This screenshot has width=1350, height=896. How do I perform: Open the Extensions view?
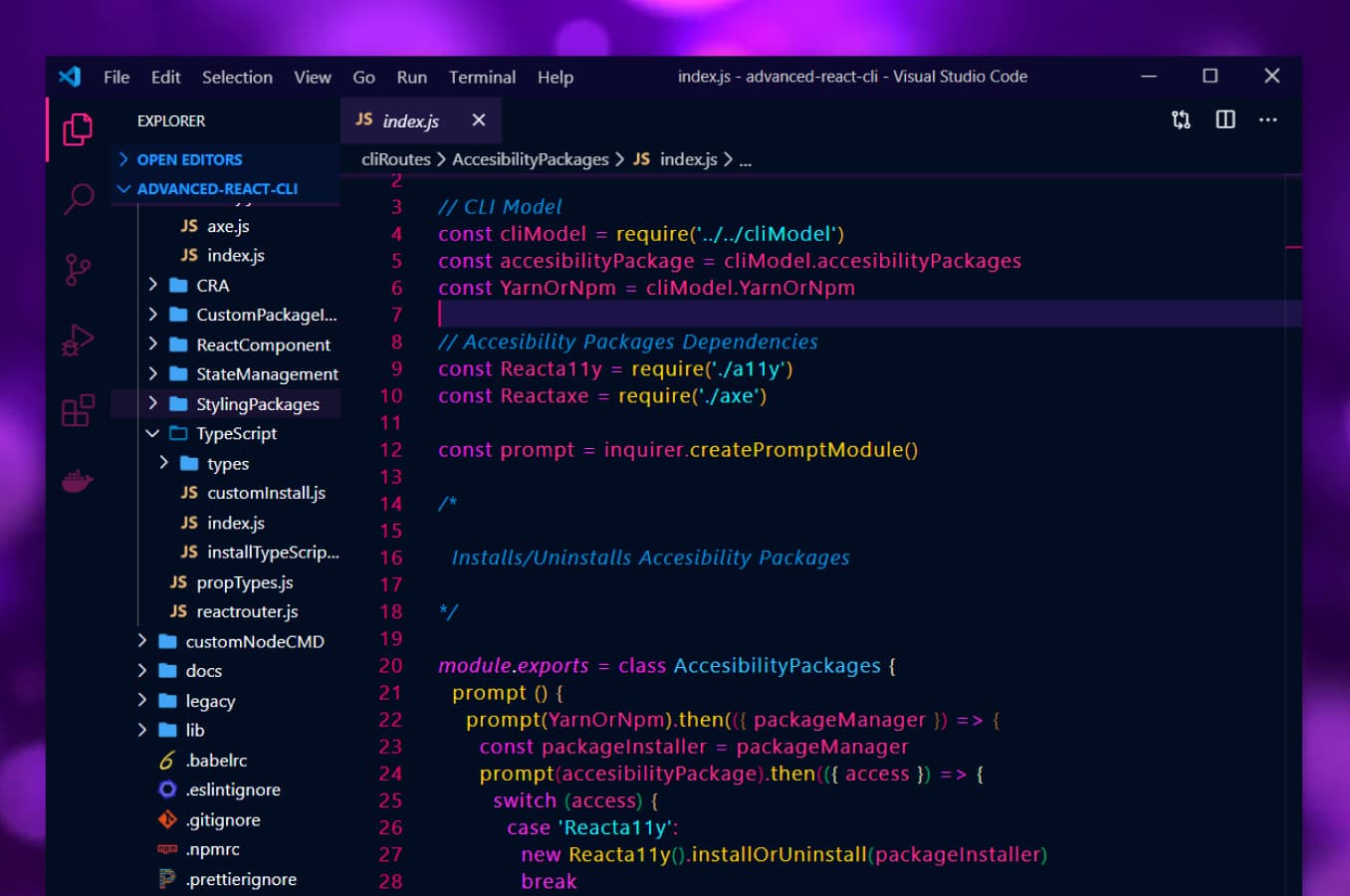coord(77,411)
